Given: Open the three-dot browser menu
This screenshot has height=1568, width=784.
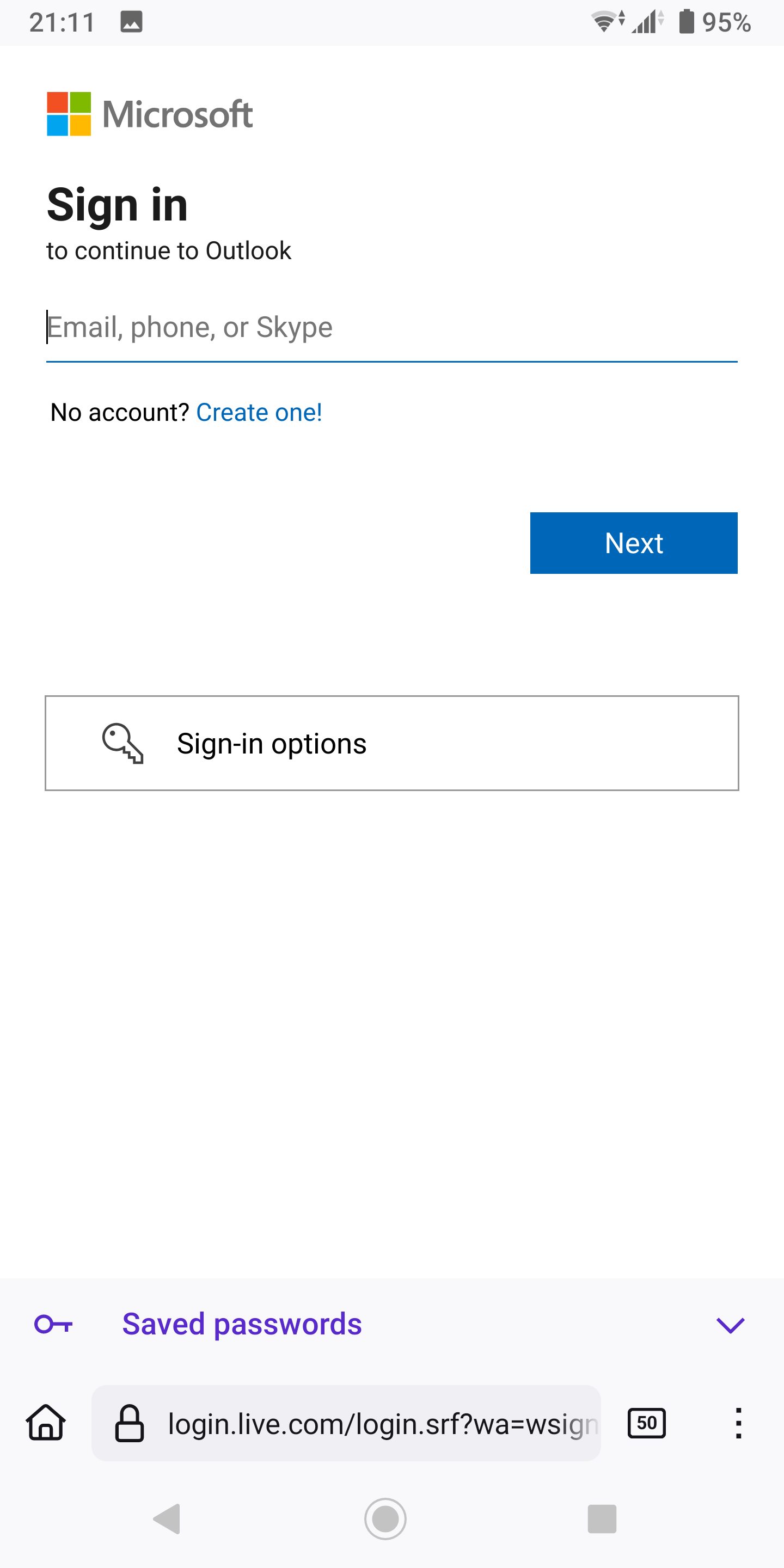Looking at the screenshot, I should [738, 1423].
